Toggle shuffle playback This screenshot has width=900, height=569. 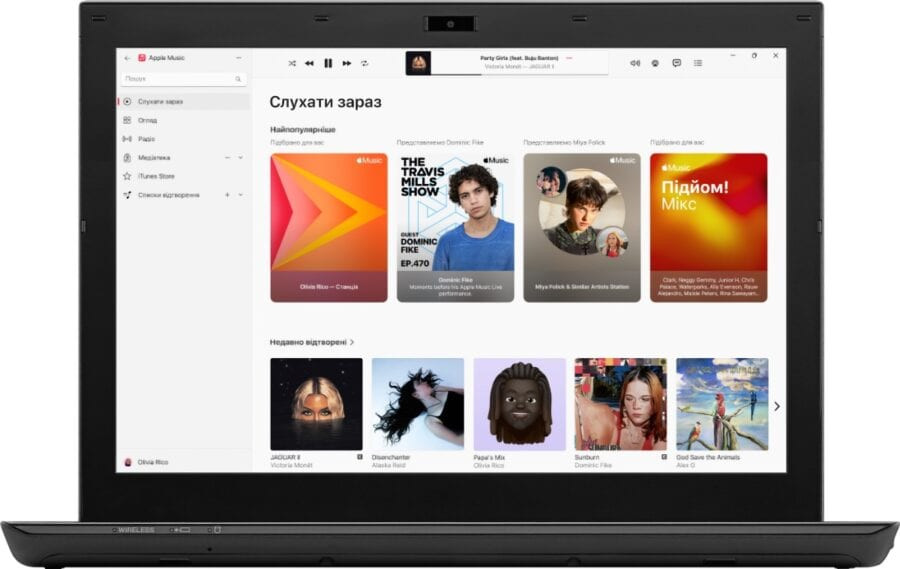(292, 63)
